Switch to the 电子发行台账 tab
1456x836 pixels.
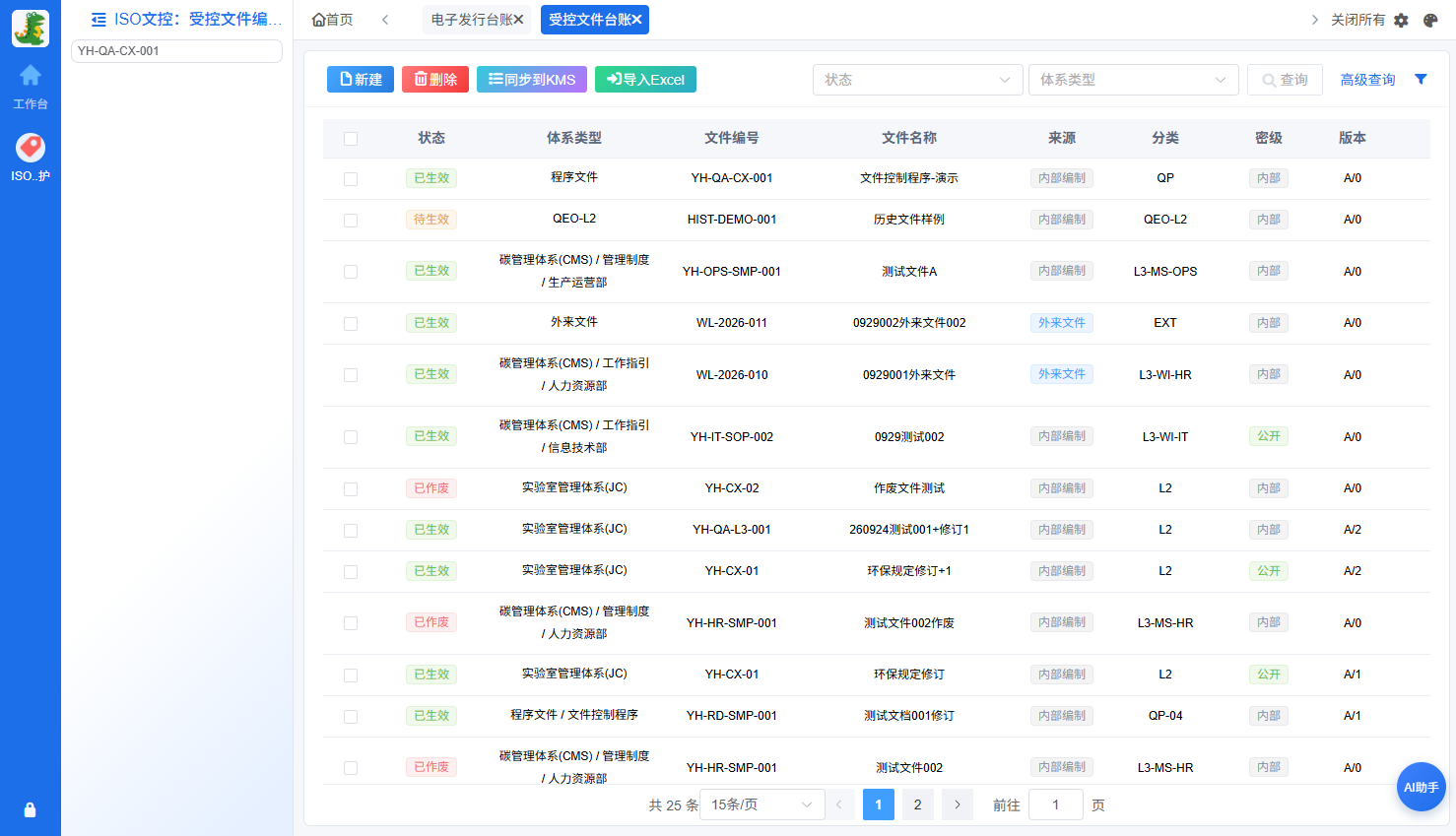pos(477,20)
